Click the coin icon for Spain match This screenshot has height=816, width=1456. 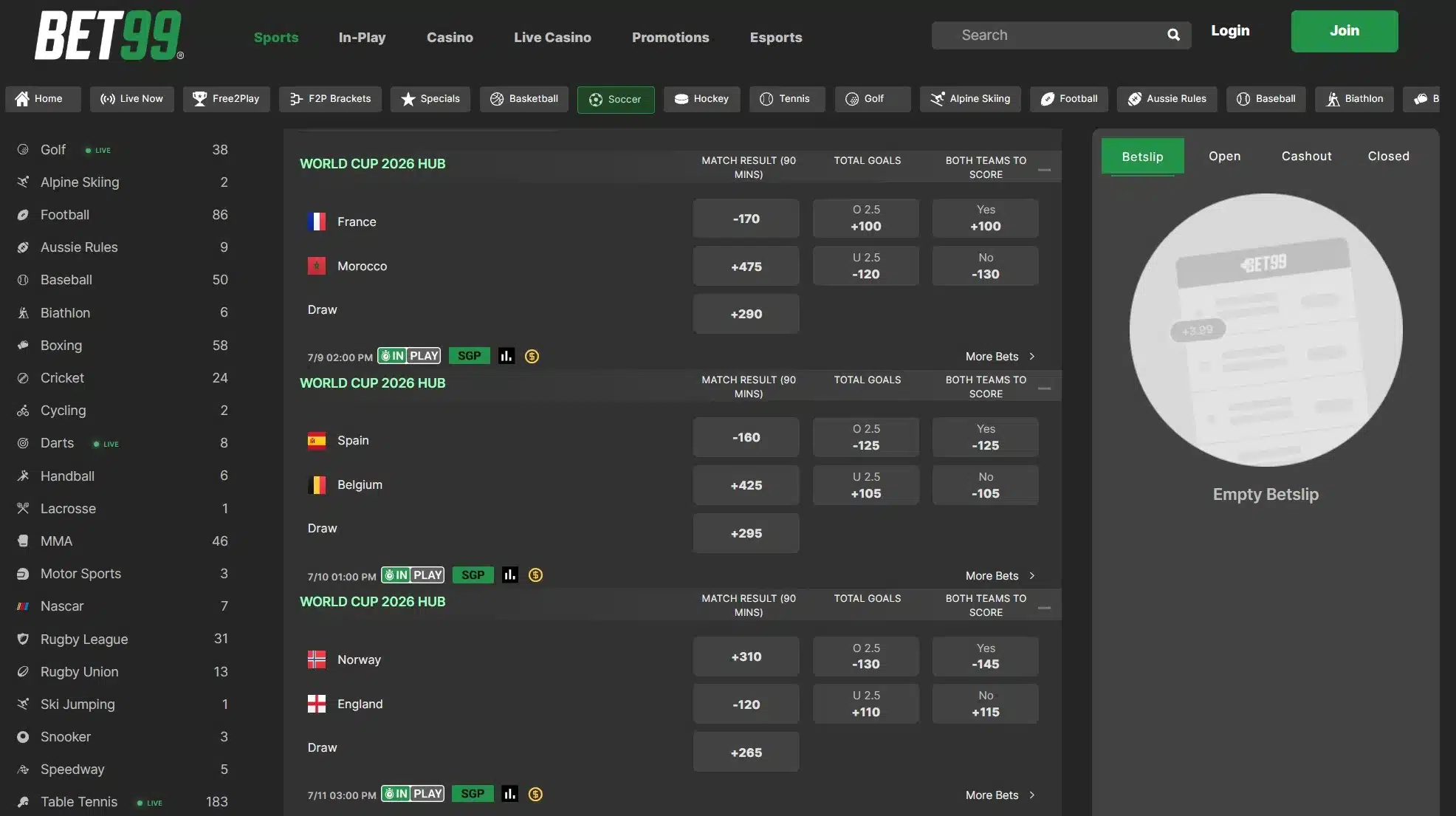click(x=535, y=575)
